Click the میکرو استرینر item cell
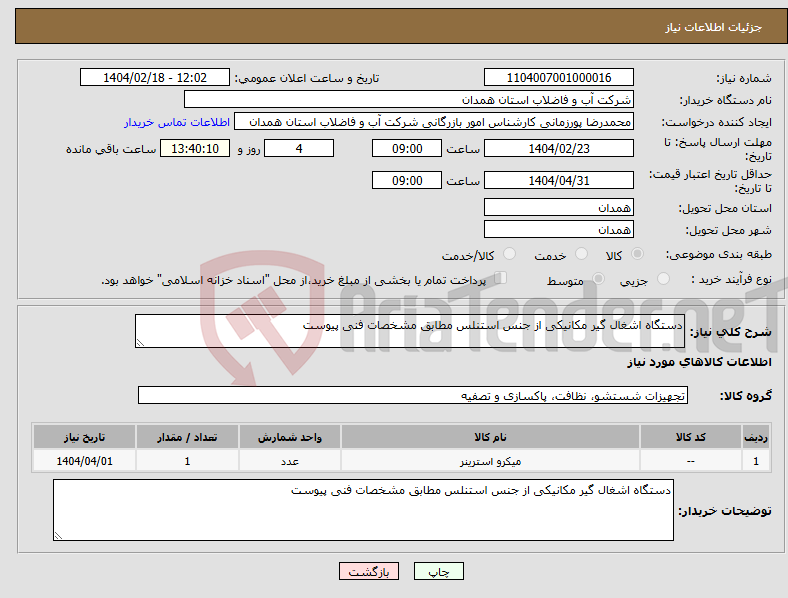Image resolution: width=788 pixels, height=598 pixels. click(490, 461)
